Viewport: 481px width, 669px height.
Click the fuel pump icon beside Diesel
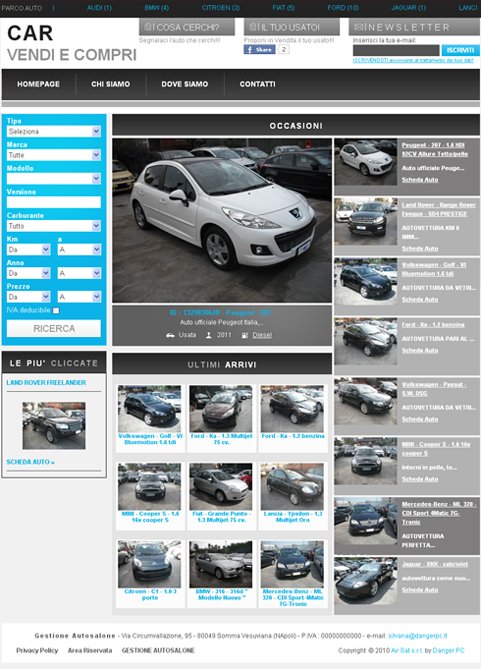point(245,335)
